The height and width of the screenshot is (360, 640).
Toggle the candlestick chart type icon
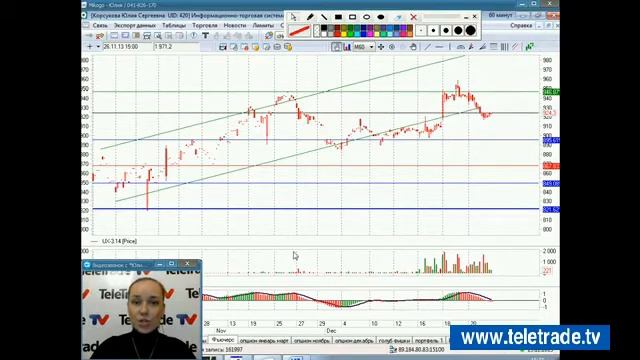pos(336,47)
